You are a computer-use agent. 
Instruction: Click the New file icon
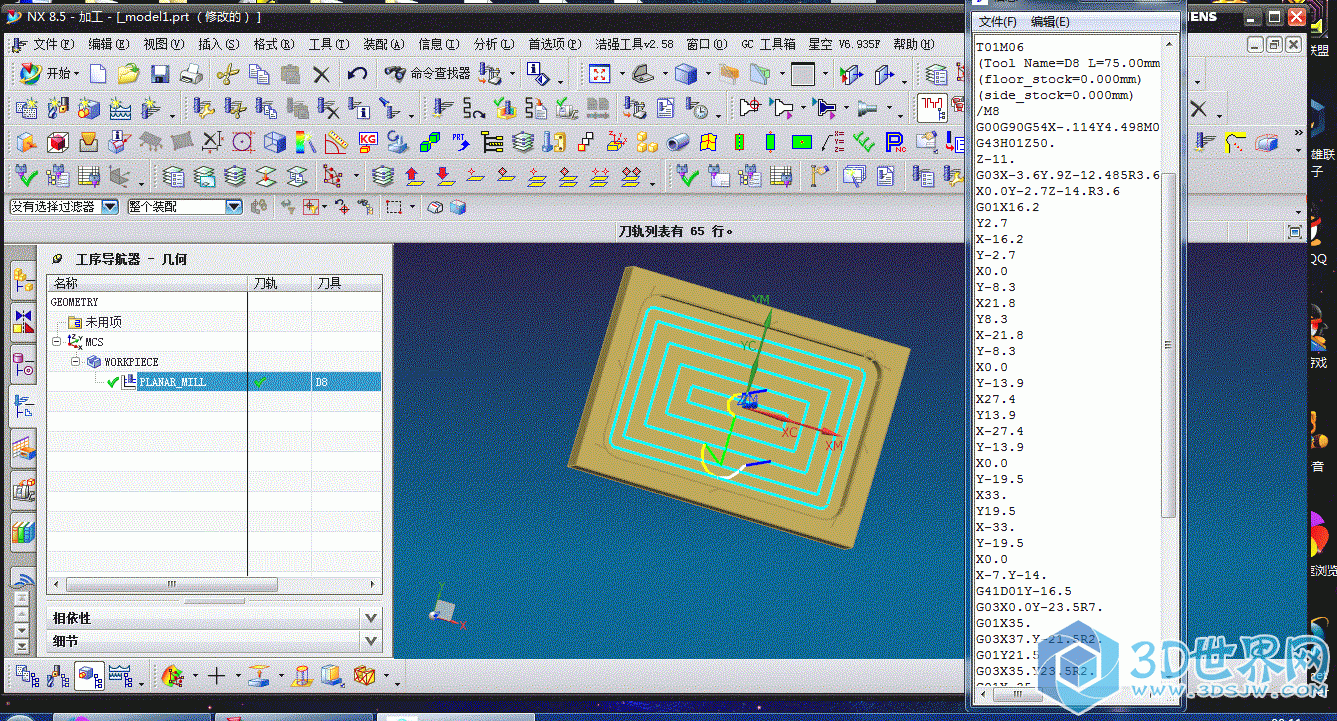pyautogui.click(x=98, y=74)
